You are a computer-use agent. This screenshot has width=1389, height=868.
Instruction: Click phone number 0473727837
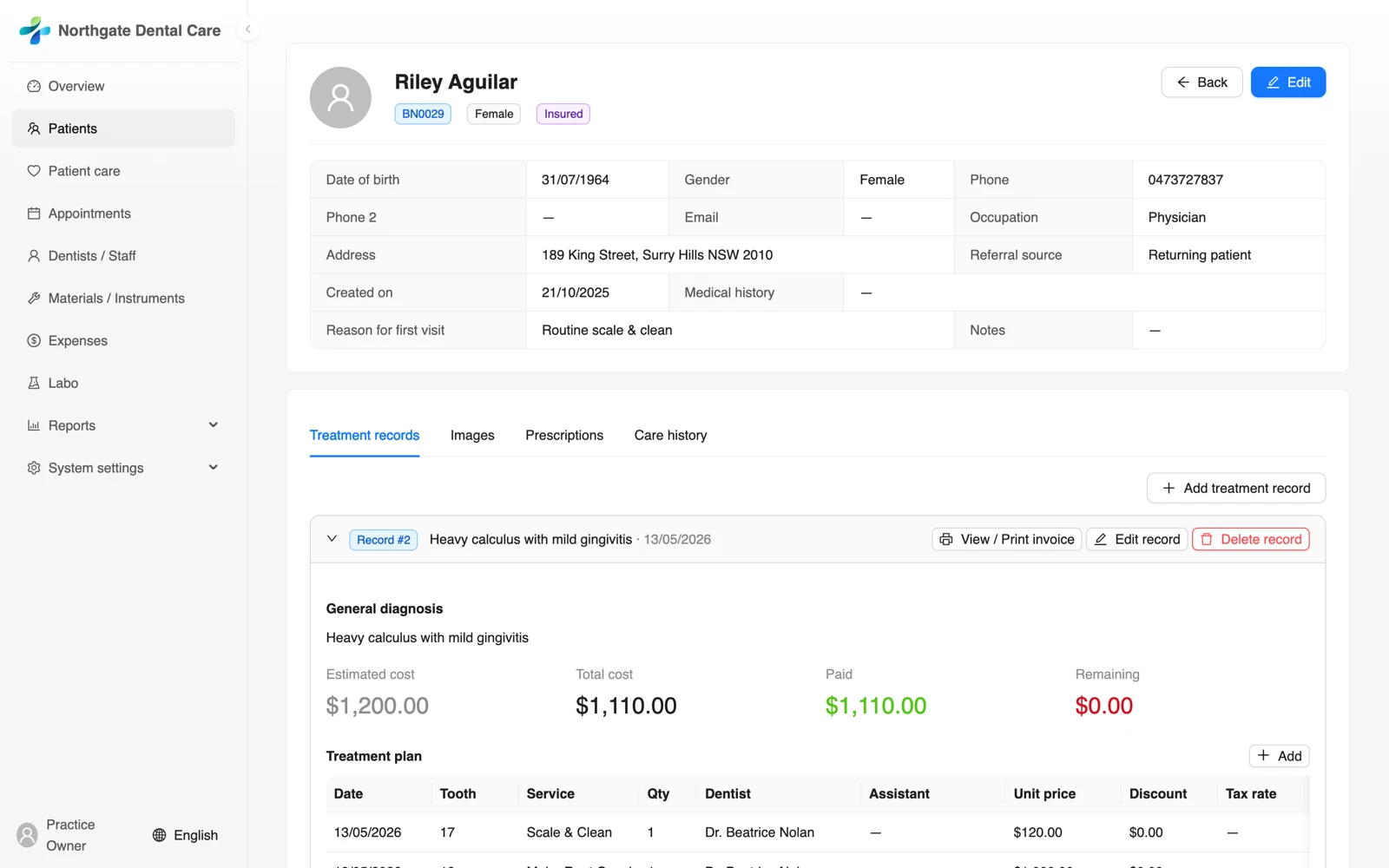1186,180
